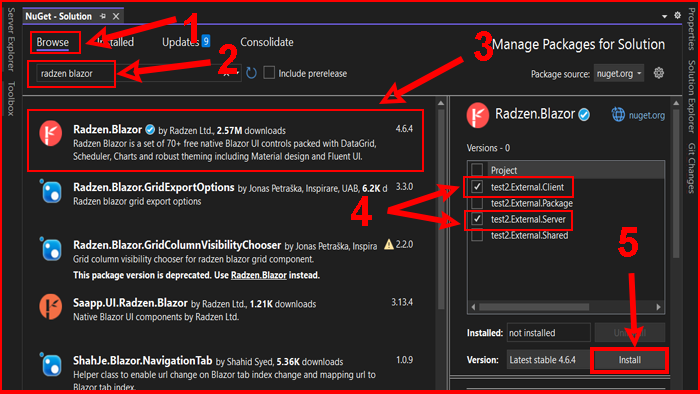The width and height of the screenshot is (700, 394).
Task: Click Radzen.Blazor version 4.6.4 in results
Action: point(404,129)
